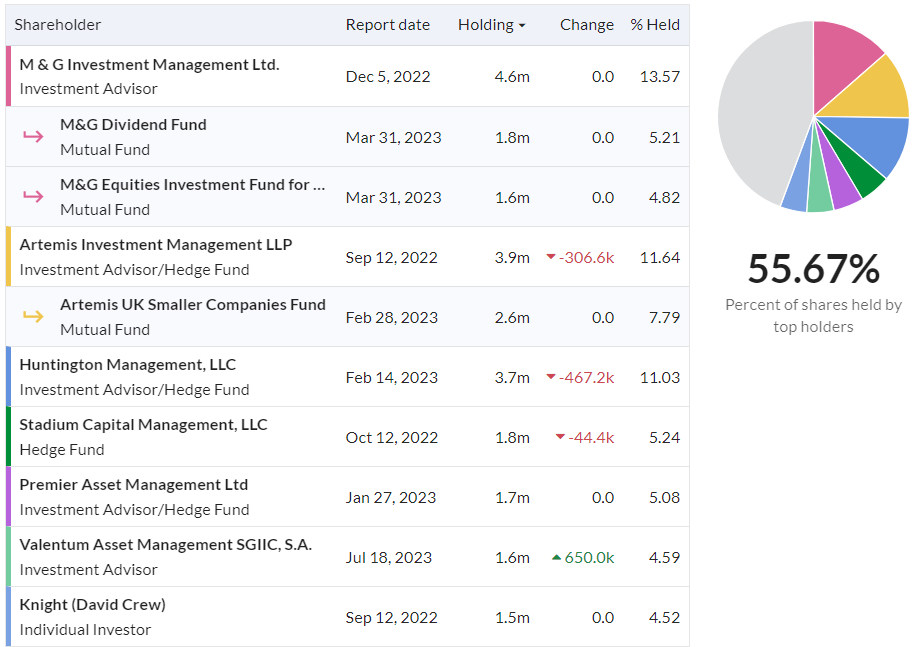Open M&G Equities Investment Fund entry
Viewport: 923px width, 647px height.
(x=192, y=185)
